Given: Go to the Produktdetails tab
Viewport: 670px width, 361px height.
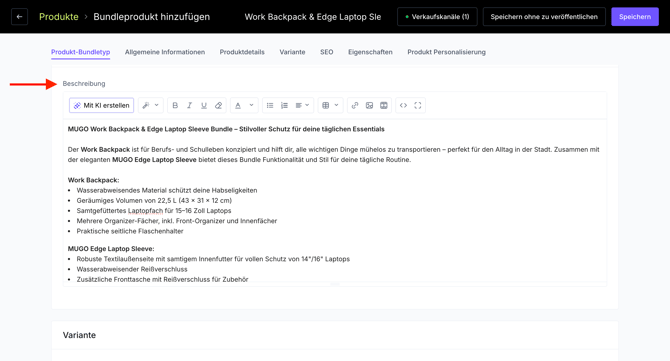Looking at the screenshot, I should click(x=242, y=52).
